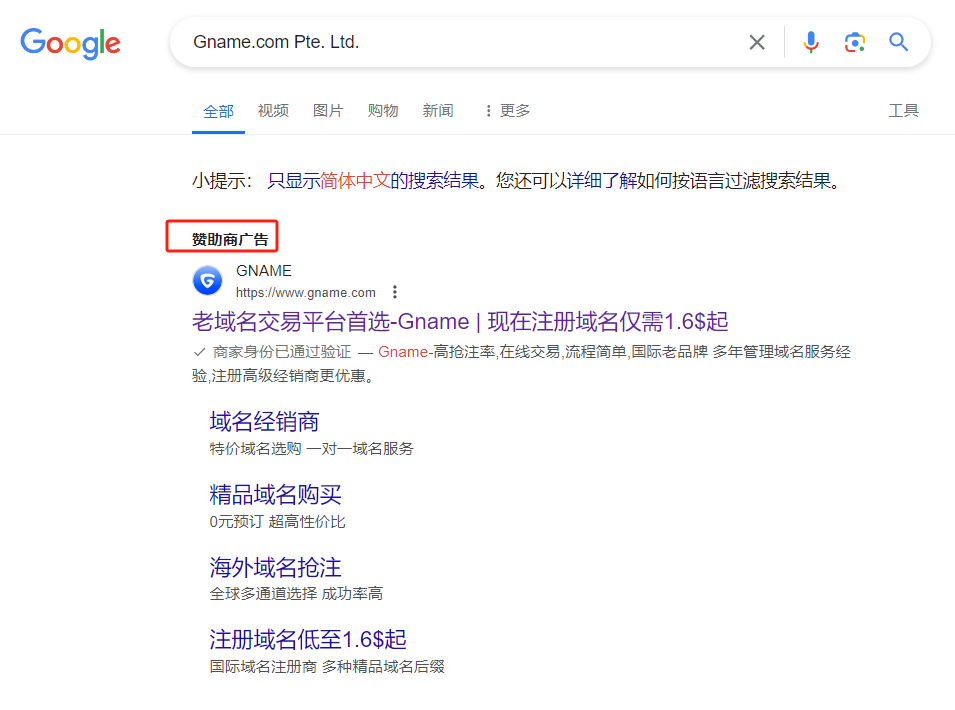Click the GNAME advertiser name
This screenshot has height=710, width=955.
pyautogui.click(x=264, y=271)
